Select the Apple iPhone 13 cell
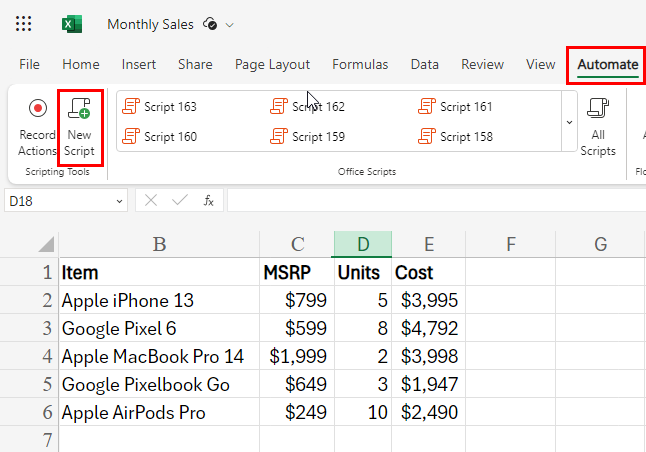Image resolution: width=646 pixels, height=452 pixels. point(159,300)
